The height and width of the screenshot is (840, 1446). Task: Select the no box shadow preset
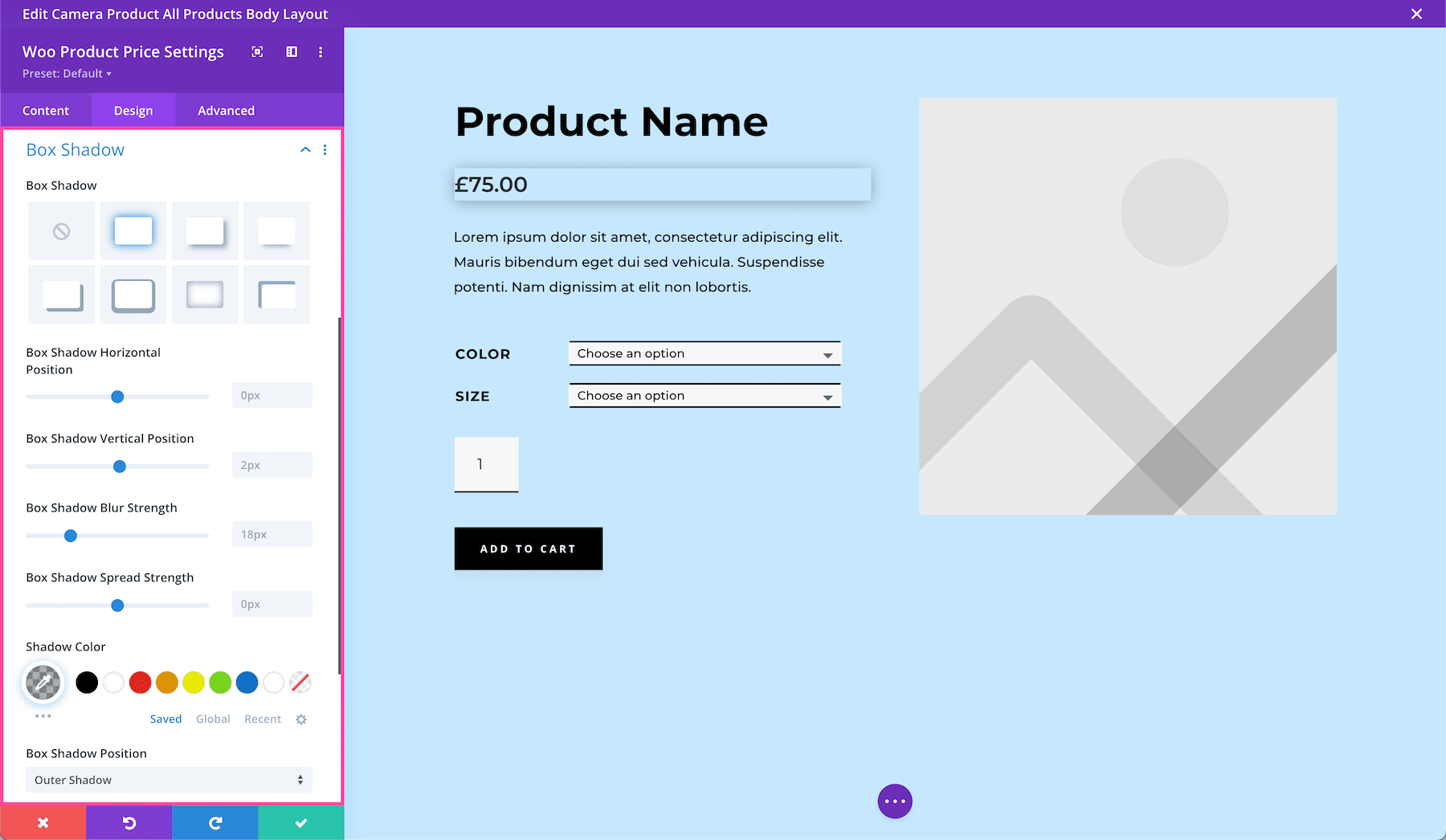pos(62,231)
